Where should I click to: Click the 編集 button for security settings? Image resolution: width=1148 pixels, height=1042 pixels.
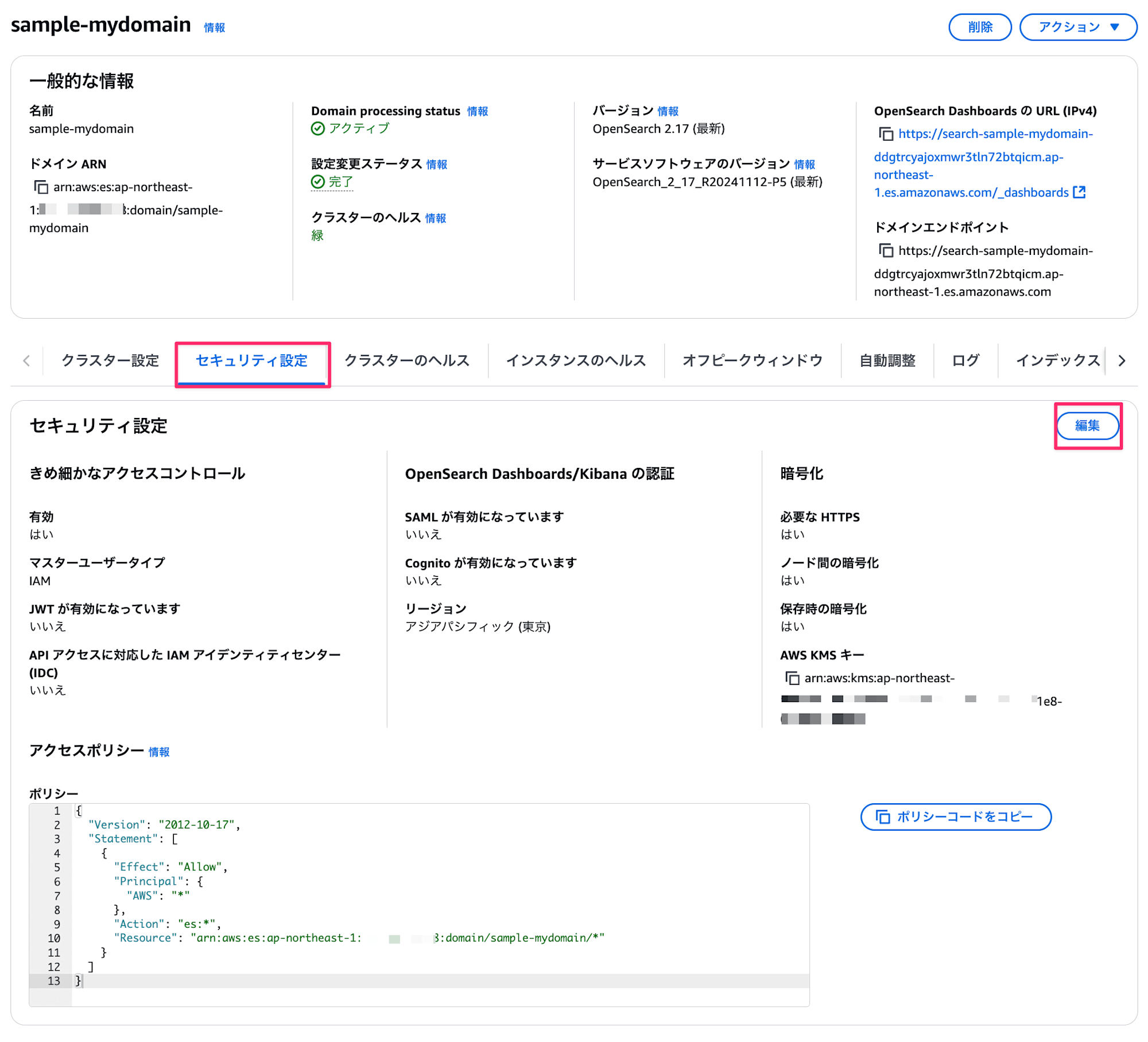1087,425
